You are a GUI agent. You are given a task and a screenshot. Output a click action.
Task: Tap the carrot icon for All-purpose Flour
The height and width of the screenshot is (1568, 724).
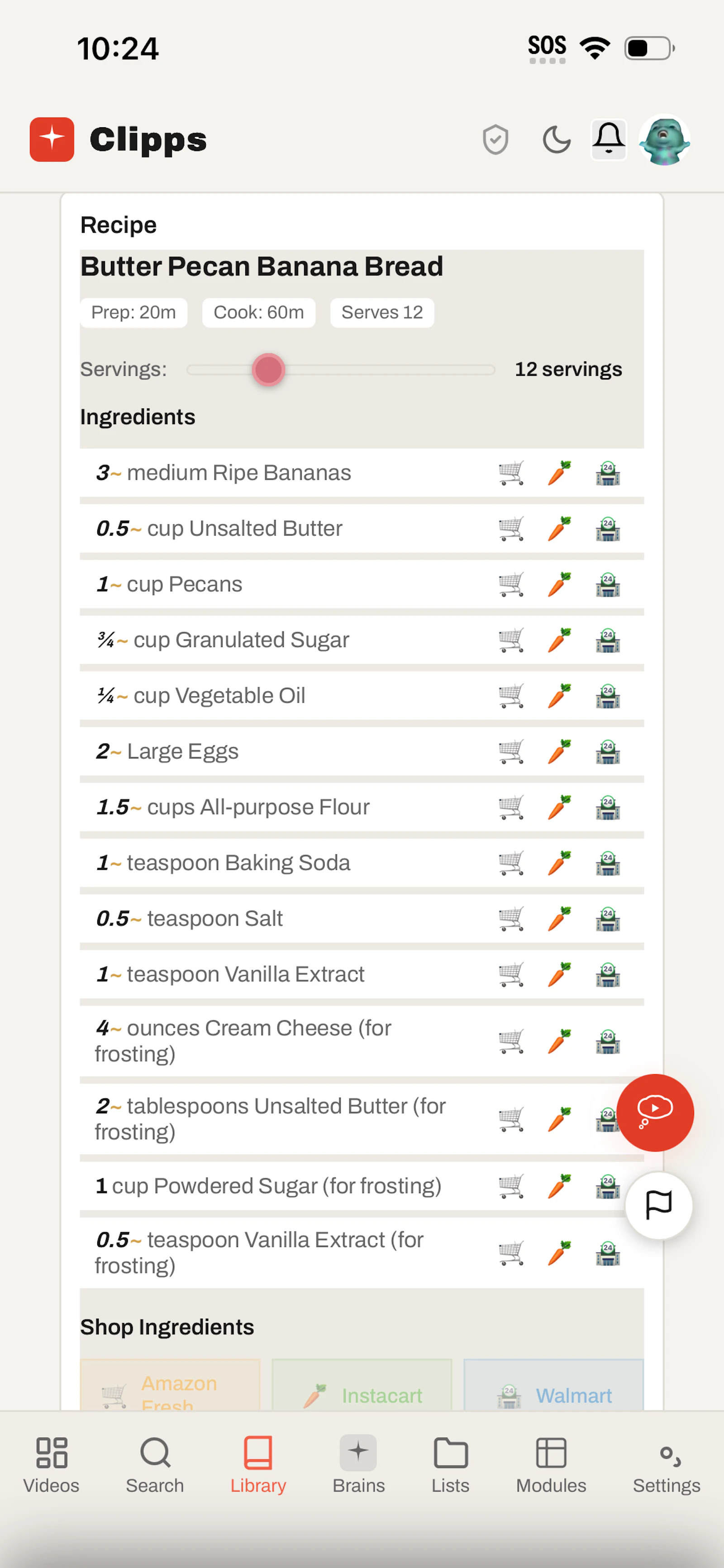[559, 807]
